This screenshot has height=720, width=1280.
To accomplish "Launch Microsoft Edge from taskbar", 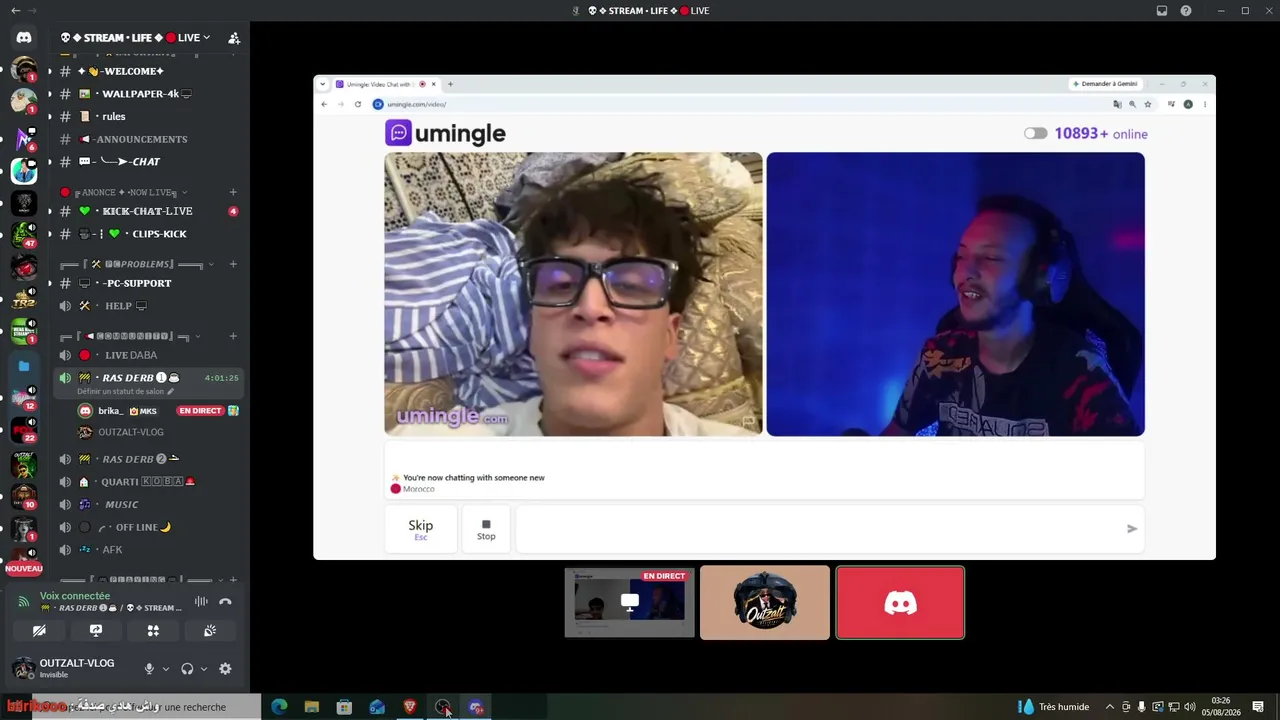I will pos(279,707).
